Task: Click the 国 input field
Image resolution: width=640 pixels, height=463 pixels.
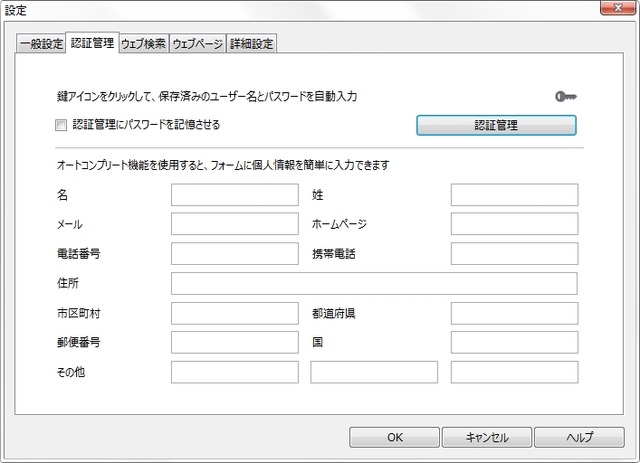Action: point(514,342)
